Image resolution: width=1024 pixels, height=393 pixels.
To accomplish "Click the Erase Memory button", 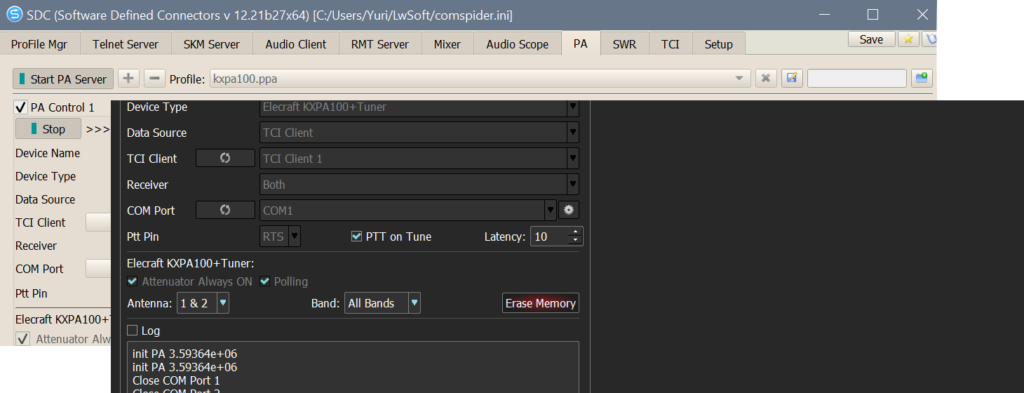I will (541, 304).
